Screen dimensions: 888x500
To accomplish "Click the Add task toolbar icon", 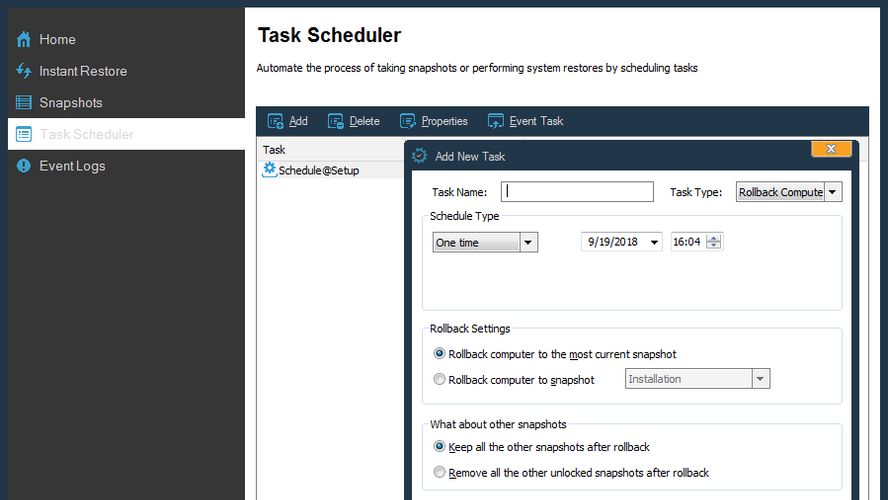I will click(276, 121).
